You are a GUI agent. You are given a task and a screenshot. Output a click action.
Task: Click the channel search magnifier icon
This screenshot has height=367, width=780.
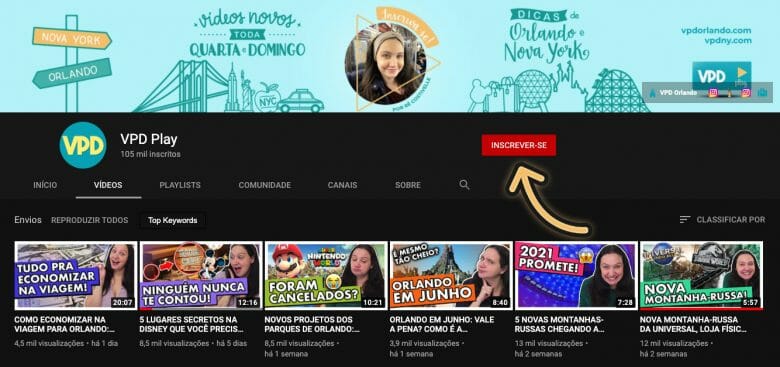tap(464, 185)
